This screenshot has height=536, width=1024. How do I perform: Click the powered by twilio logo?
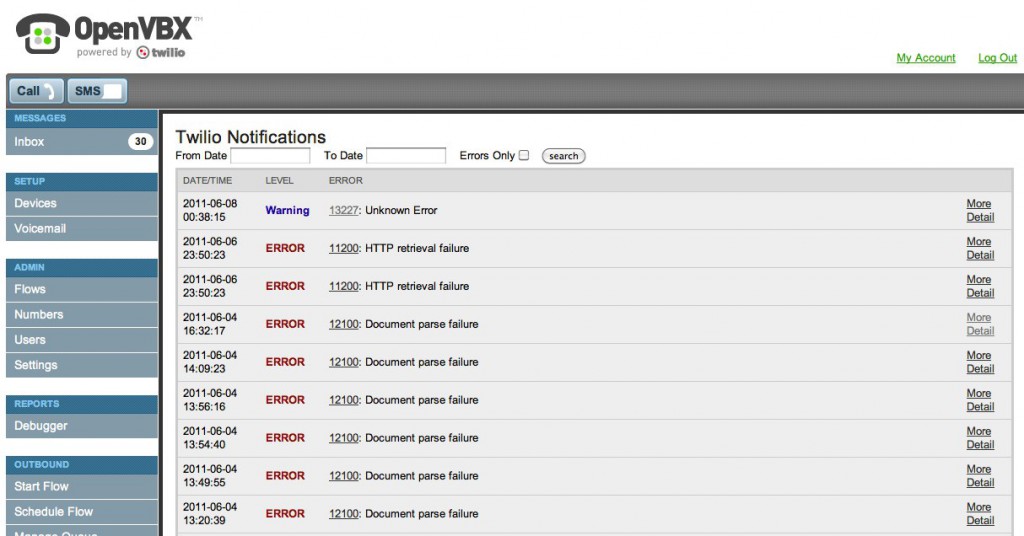pos(131,52)
